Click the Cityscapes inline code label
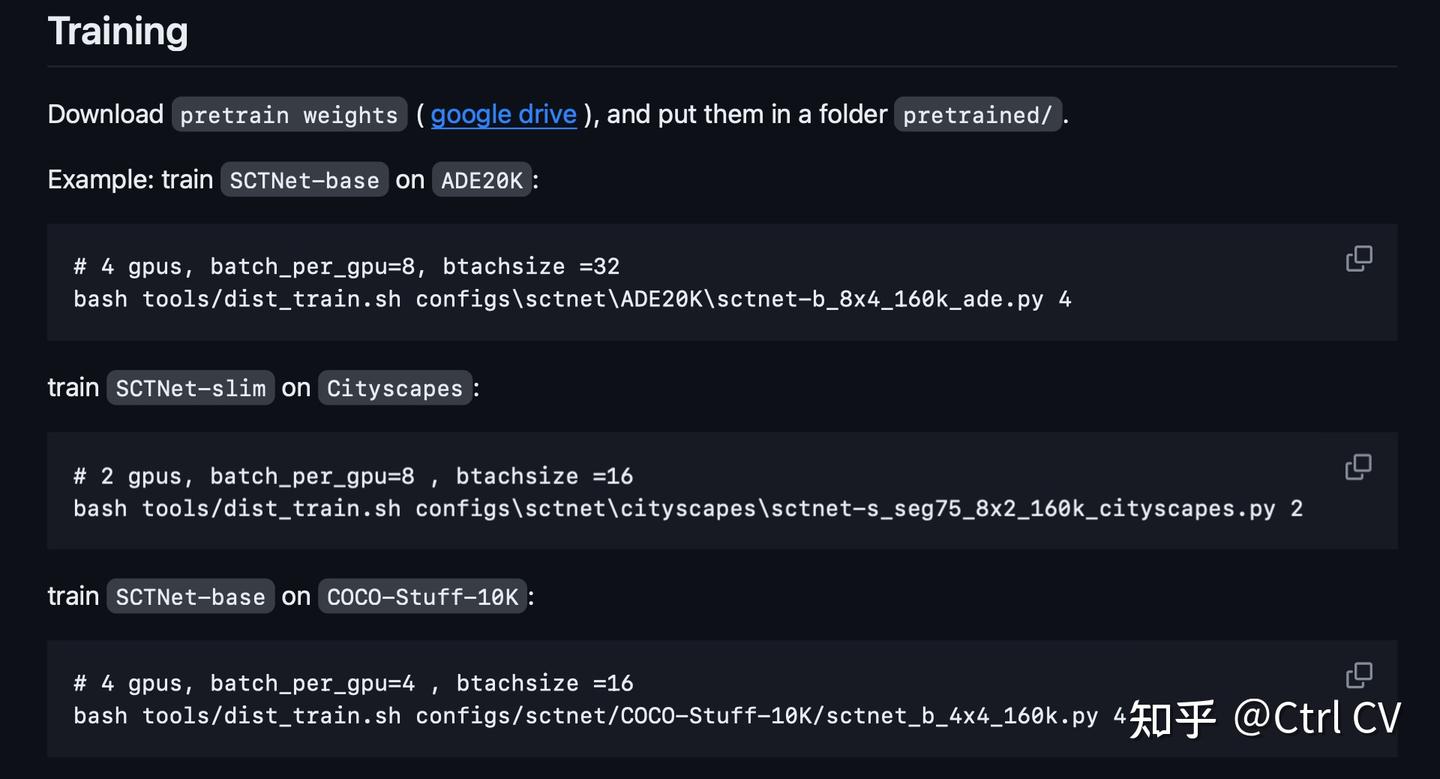This screenshot has height=779, width=1440. click(x=395, y=388)
